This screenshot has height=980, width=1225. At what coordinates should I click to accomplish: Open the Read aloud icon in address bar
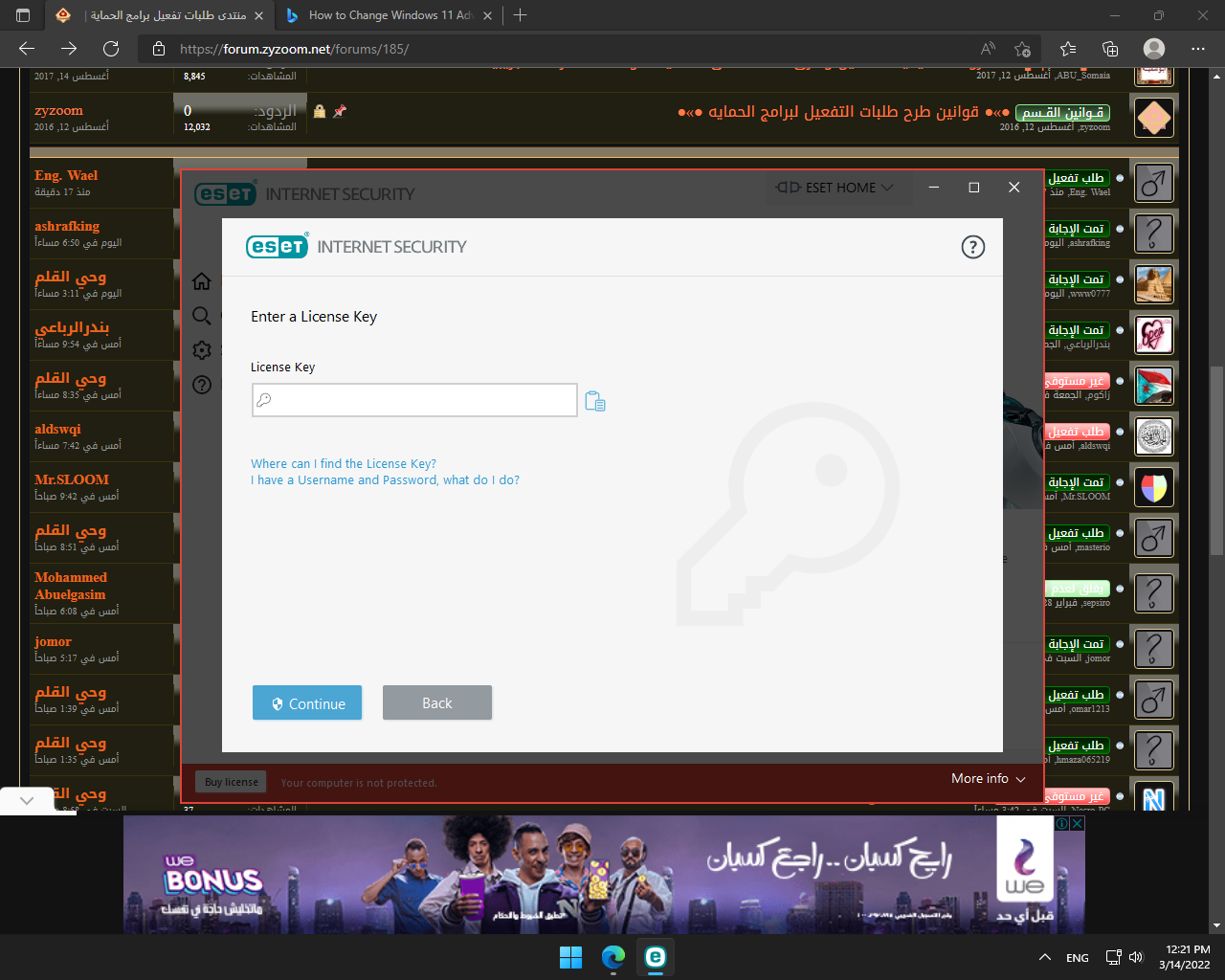coord(988,49)
